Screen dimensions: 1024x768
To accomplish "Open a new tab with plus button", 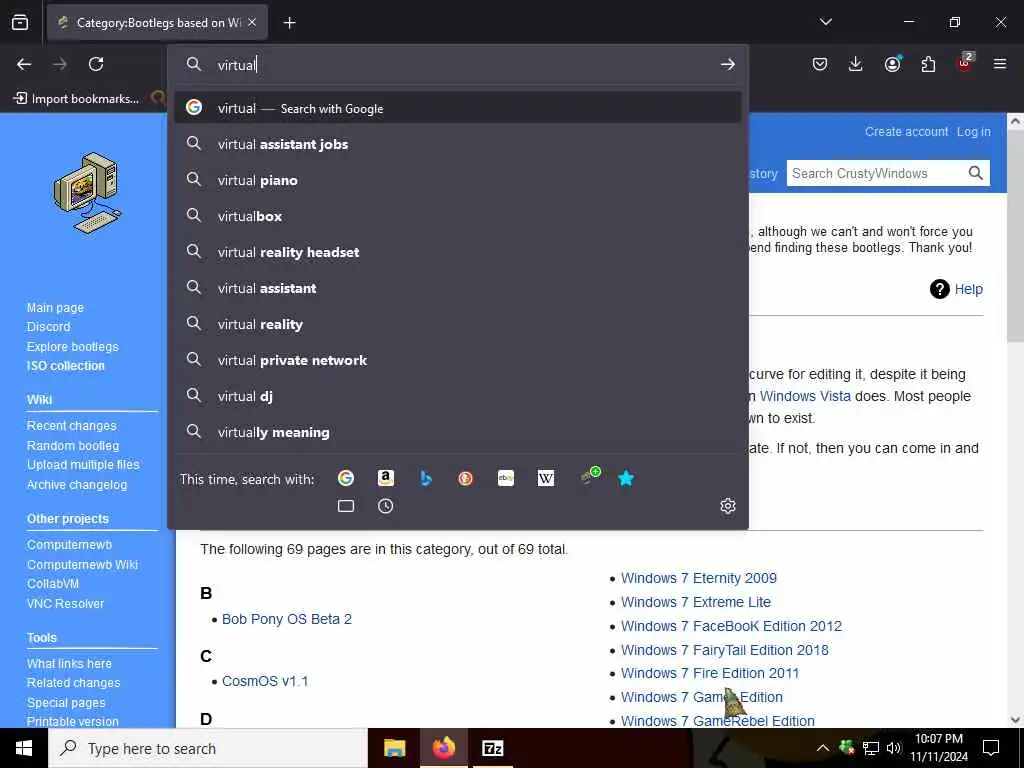I will coord(289,23).
